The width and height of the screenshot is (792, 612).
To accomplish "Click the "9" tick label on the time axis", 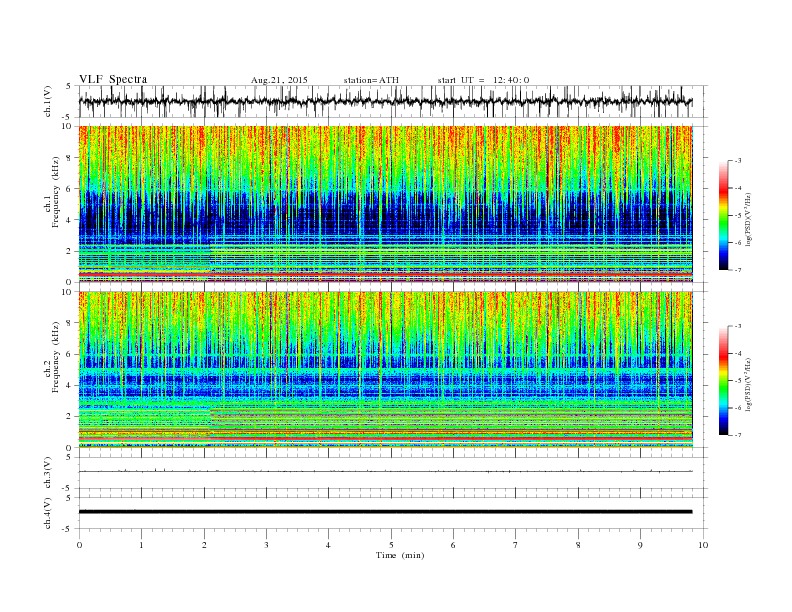I will coord(640,545).
